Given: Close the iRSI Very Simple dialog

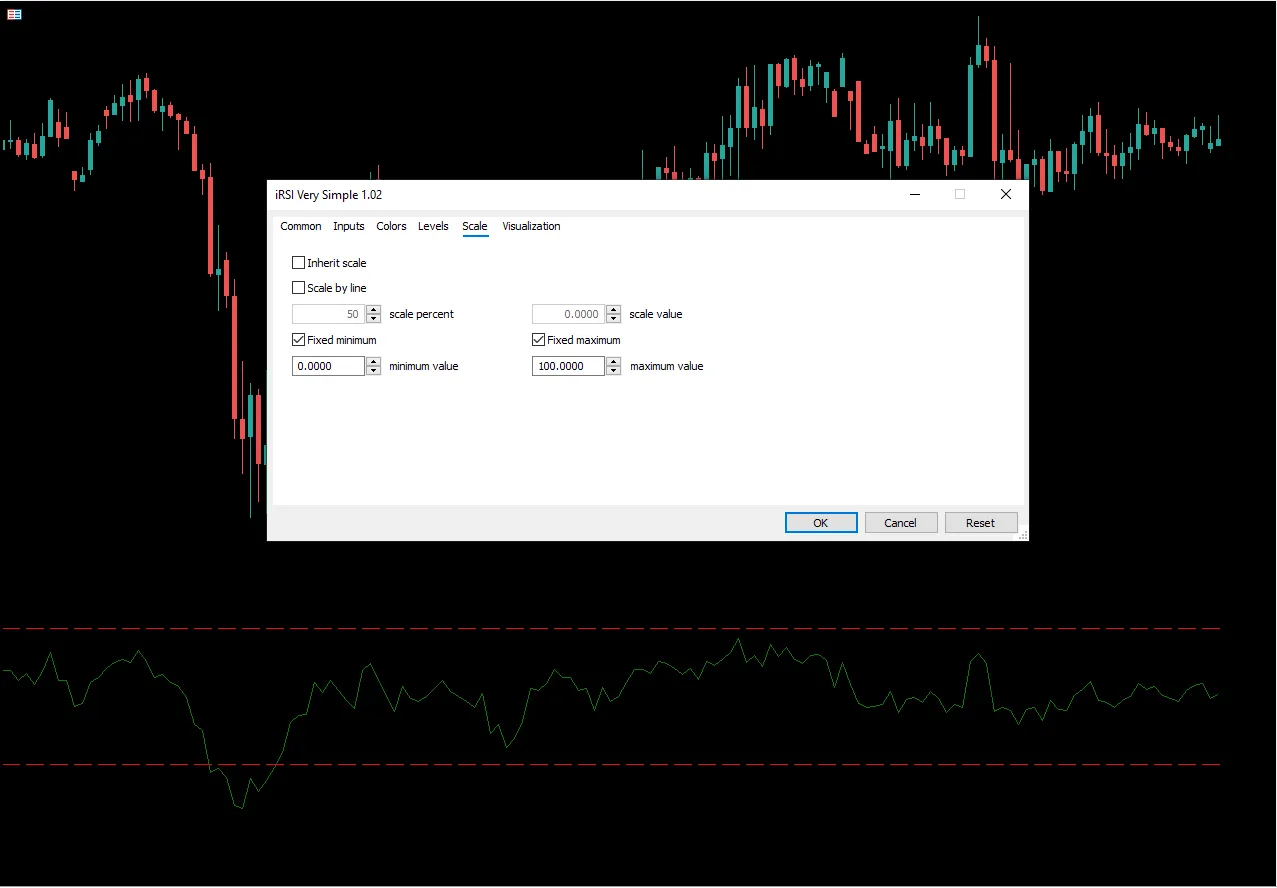Looking at the screenshot, I should 1006,195.
